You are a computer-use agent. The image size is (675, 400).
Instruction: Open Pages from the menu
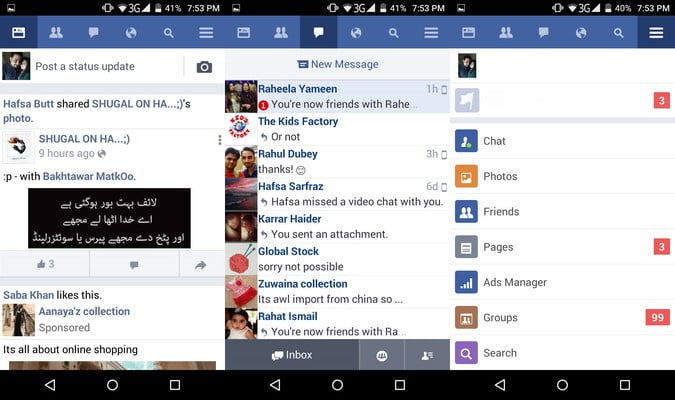562,247
